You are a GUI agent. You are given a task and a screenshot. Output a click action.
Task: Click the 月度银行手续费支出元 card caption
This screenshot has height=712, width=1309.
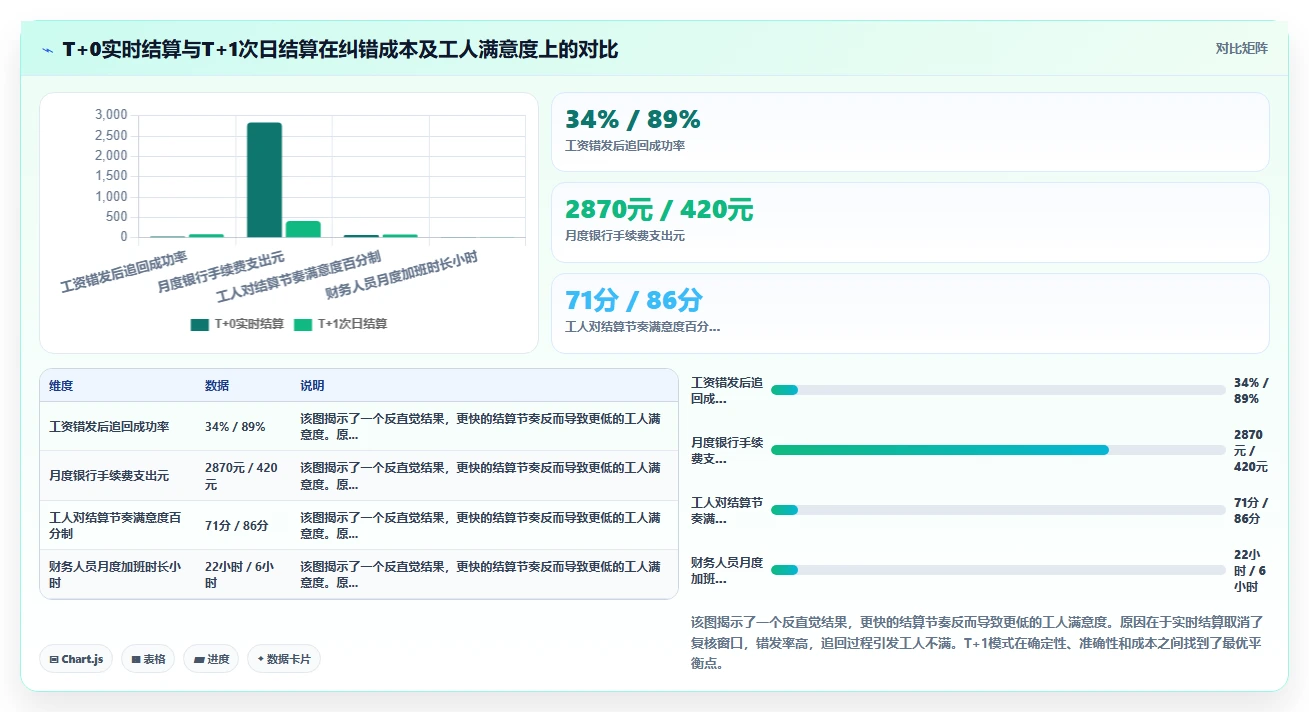(x=625, y=236)
